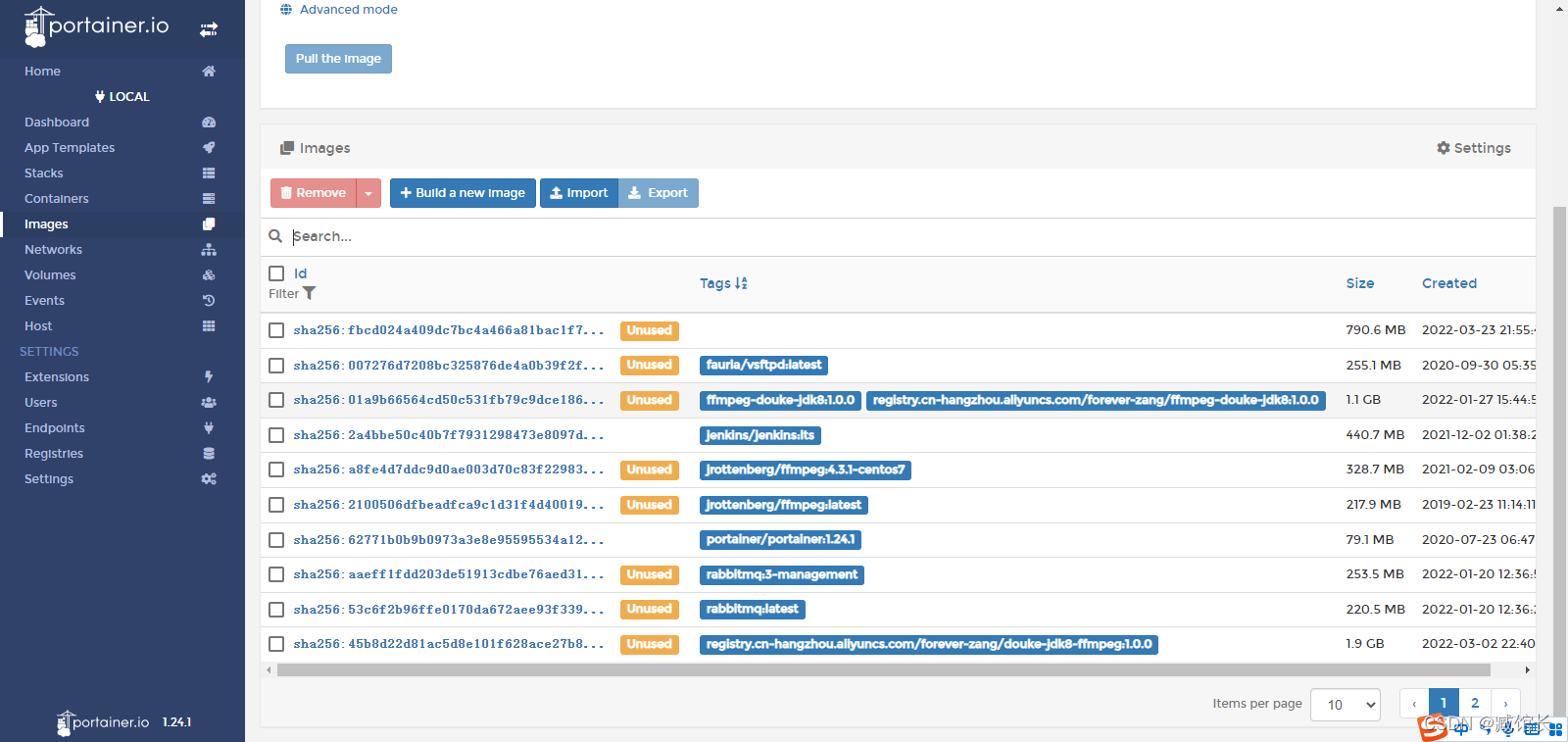The width and height of the screenshot is (1568, 742).
Task: Click Build a new image button
Action: pos(463,193)
